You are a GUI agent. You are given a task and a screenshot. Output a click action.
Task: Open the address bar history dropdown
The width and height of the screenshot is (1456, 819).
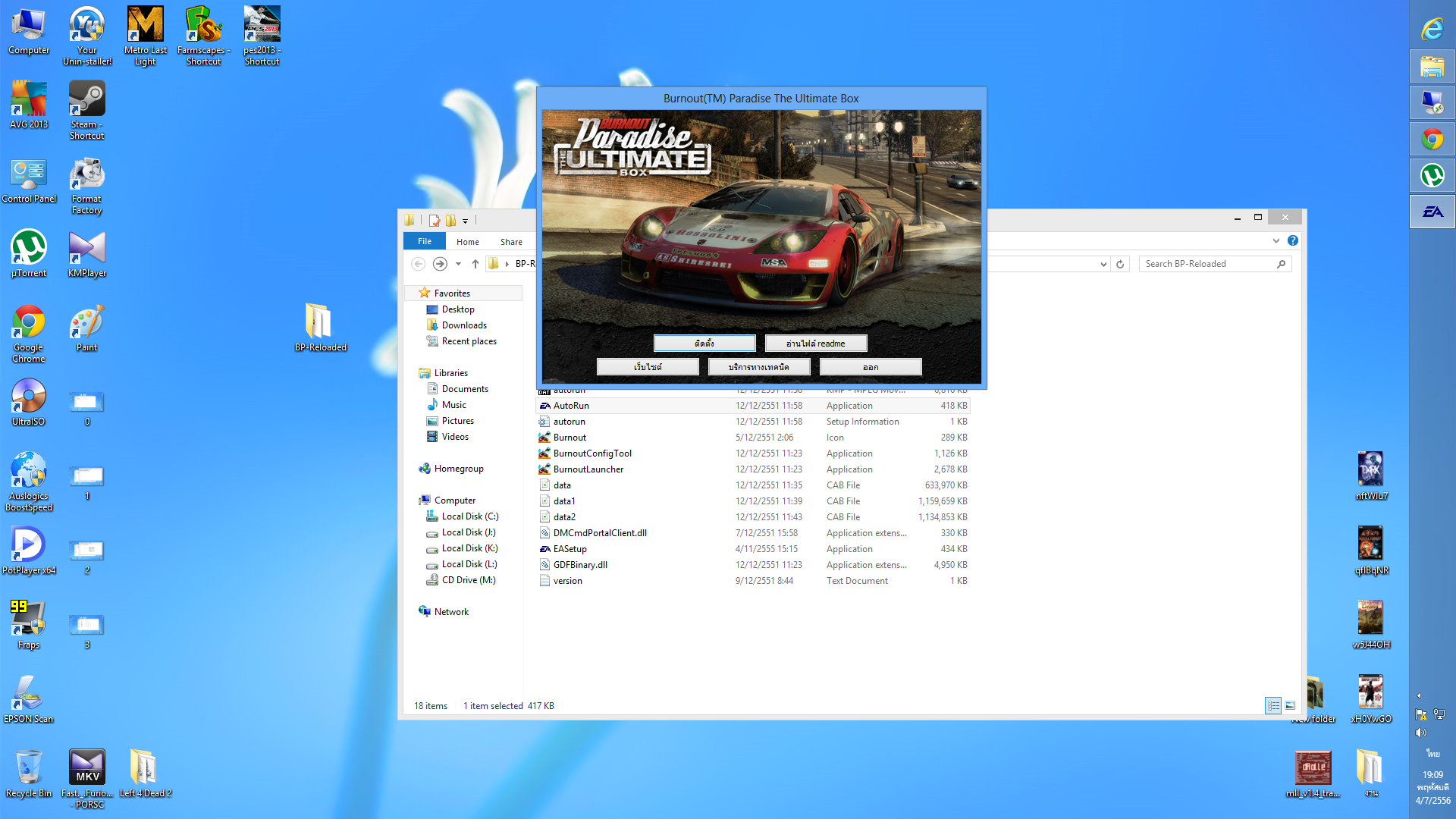coord(1103,264)
